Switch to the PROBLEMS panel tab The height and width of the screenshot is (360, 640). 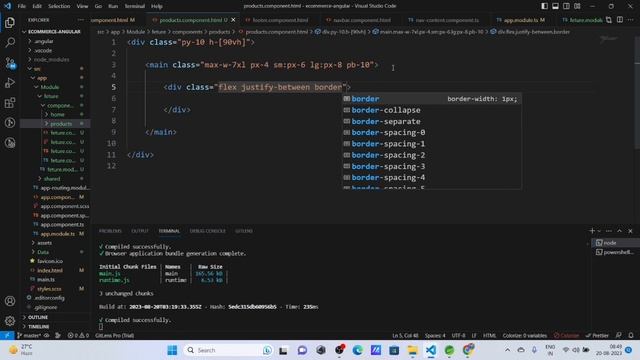[110, 231]
